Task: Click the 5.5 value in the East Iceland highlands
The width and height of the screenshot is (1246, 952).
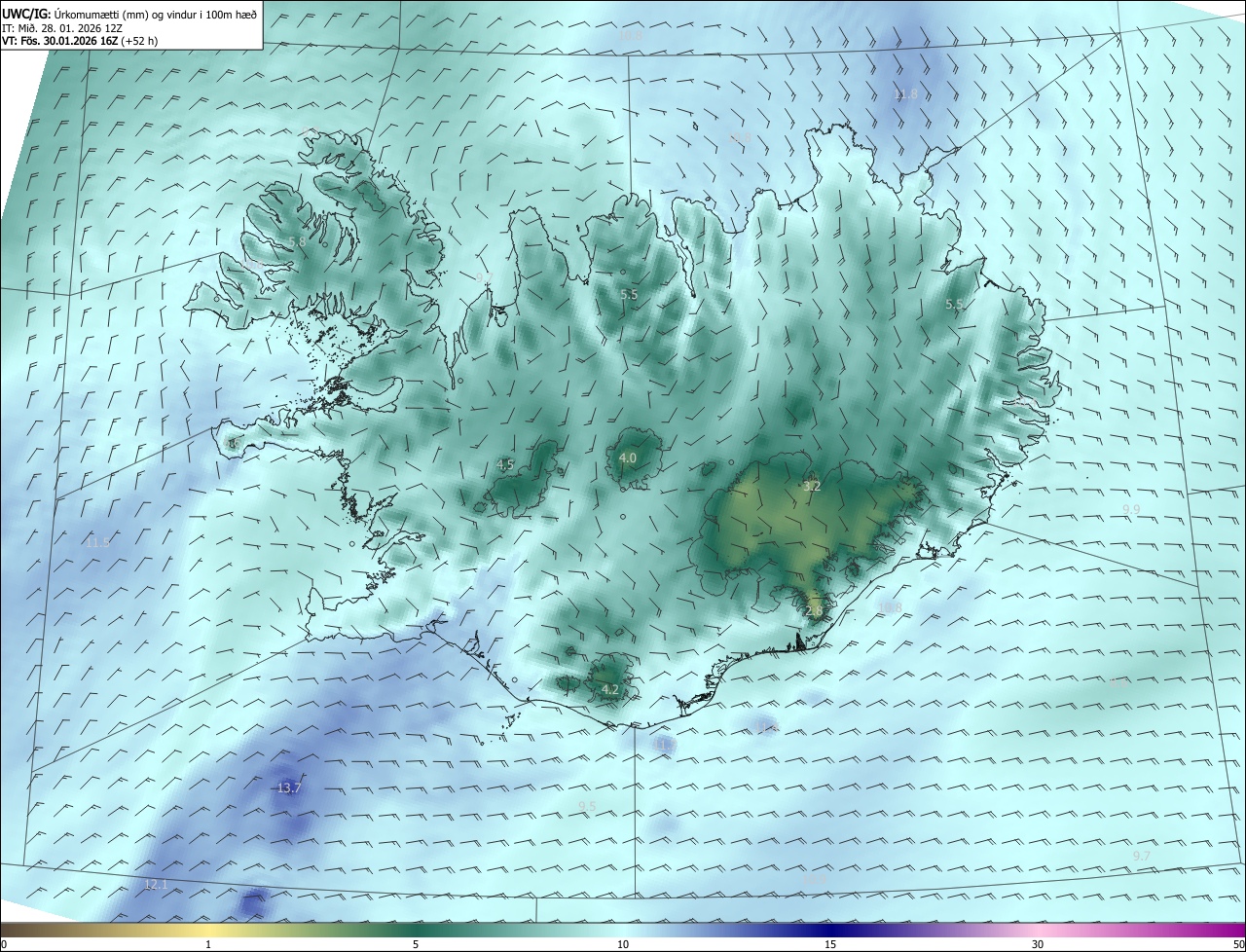Action: click(955, 305)
